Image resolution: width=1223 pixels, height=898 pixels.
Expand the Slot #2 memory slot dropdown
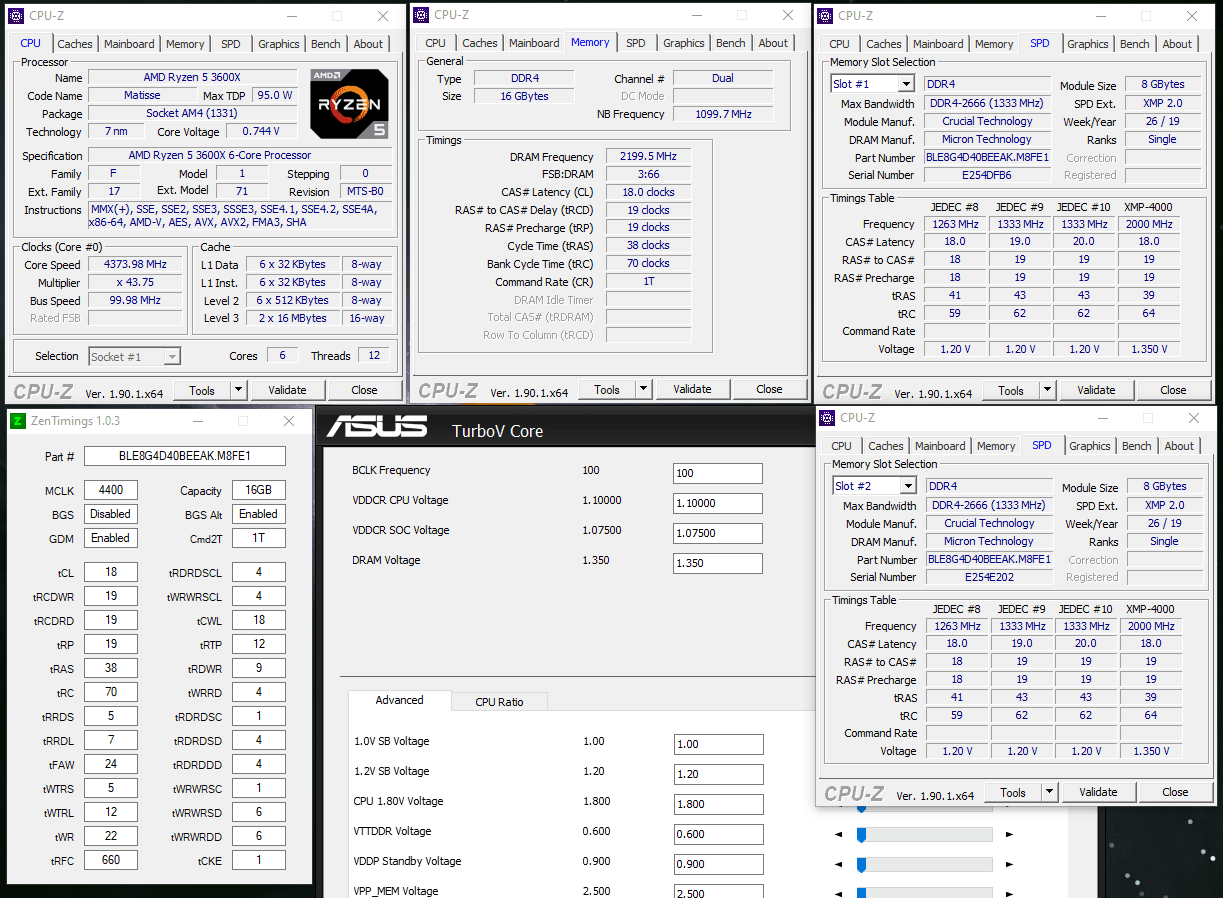pyautogui.click(x=908, y=486)
